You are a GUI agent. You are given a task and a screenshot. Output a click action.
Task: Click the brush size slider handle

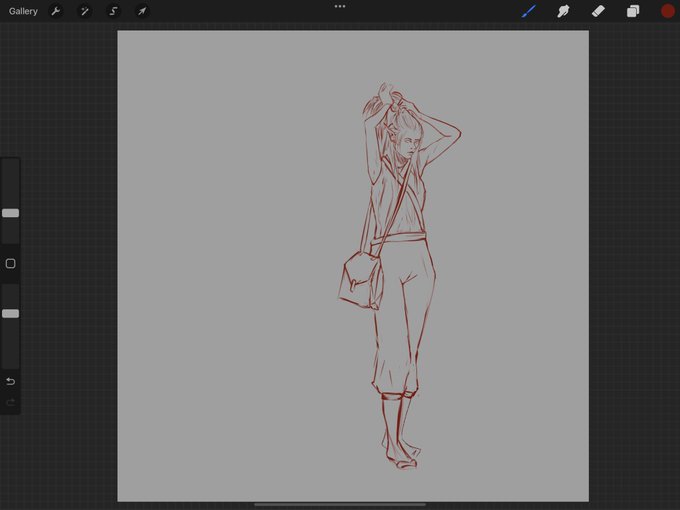pos(10,213)
